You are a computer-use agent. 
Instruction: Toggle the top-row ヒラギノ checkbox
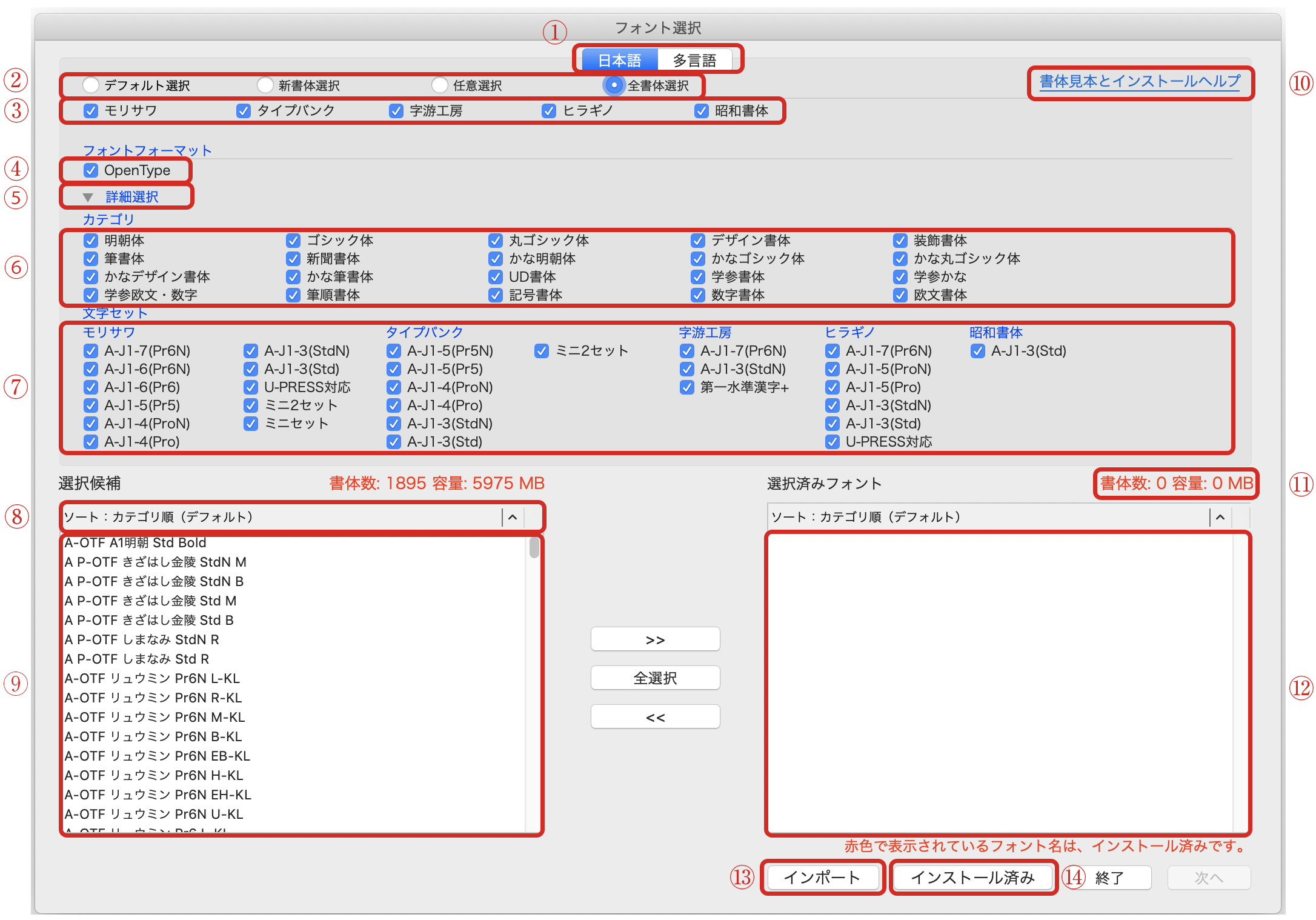549,111
